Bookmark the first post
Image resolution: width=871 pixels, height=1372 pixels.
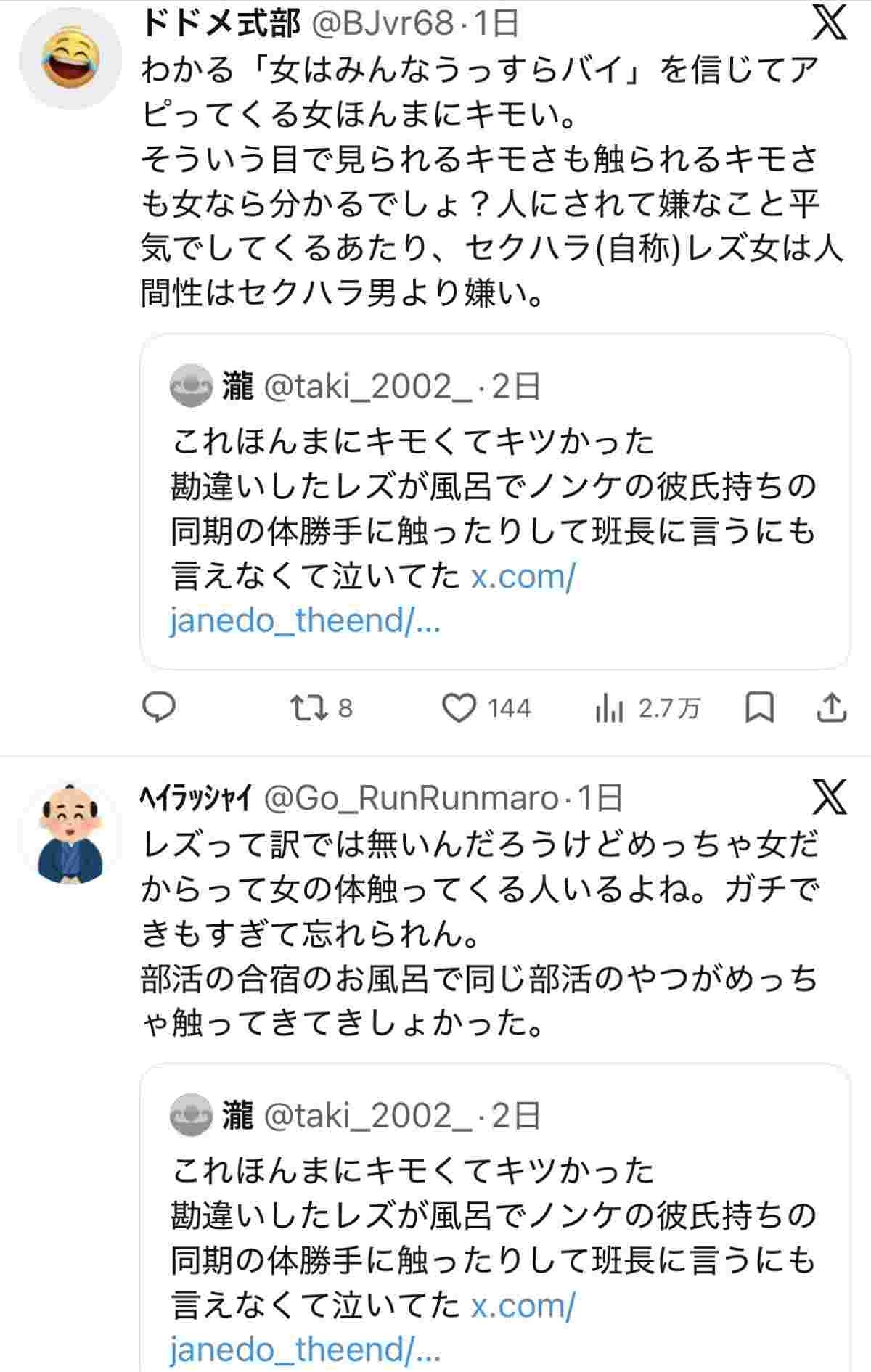(760, 707)
